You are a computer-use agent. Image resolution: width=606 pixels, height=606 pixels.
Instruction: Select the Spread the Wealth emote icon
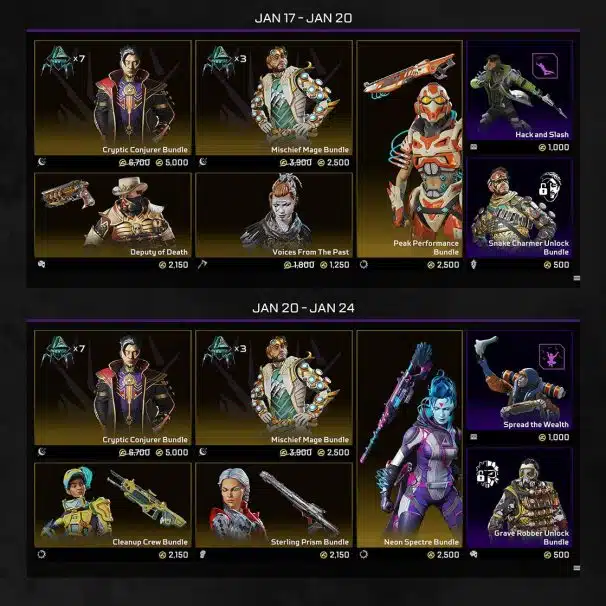pyautogui.click(x=552, y=357)
